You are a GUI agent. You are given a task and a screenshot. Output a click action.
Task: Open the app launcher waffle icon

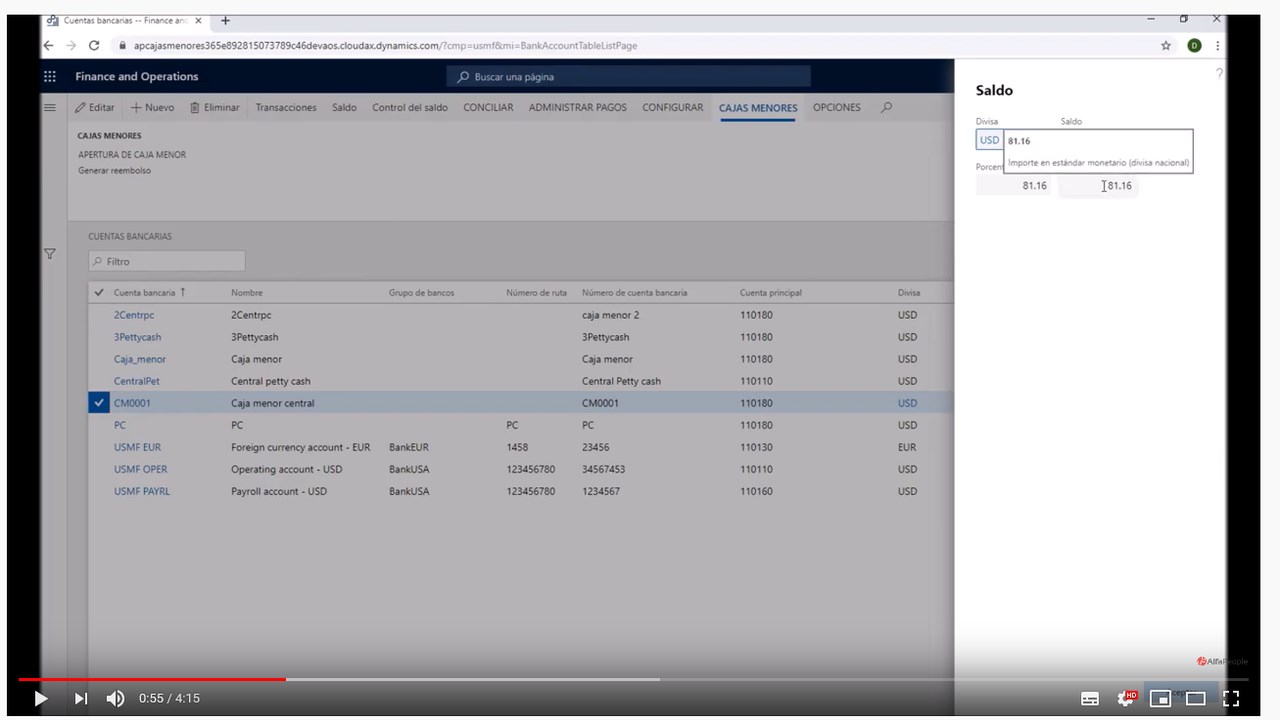[x=50, y=76]
